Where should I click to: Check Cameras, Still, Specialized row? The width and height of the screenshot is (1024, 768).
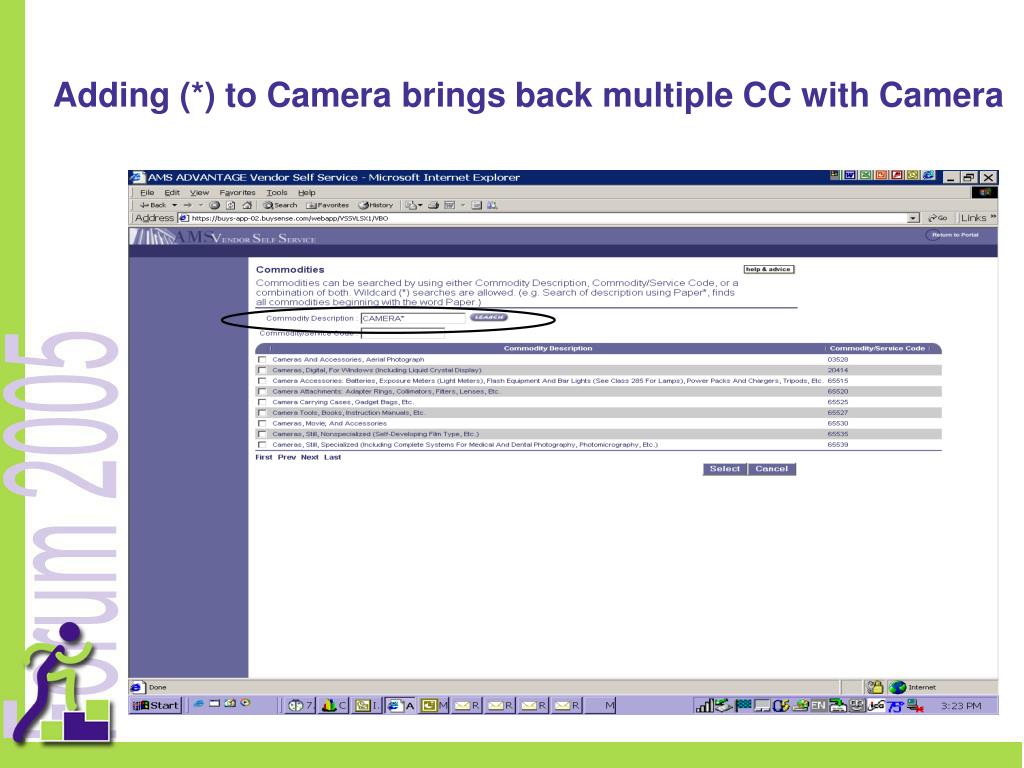pos(262,445)
